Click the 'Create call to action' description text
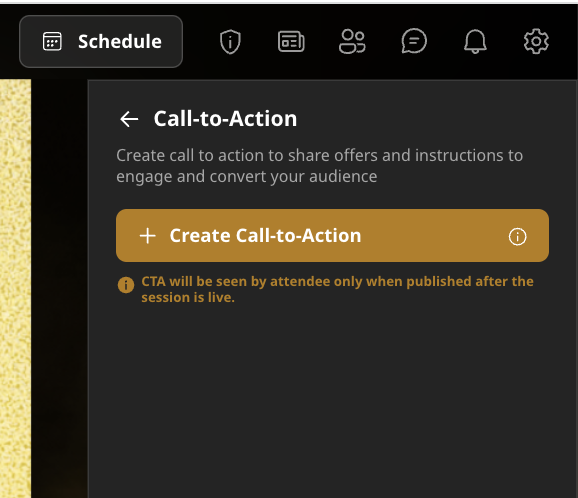The image size is (578, 498). click(x=319, y=166)
